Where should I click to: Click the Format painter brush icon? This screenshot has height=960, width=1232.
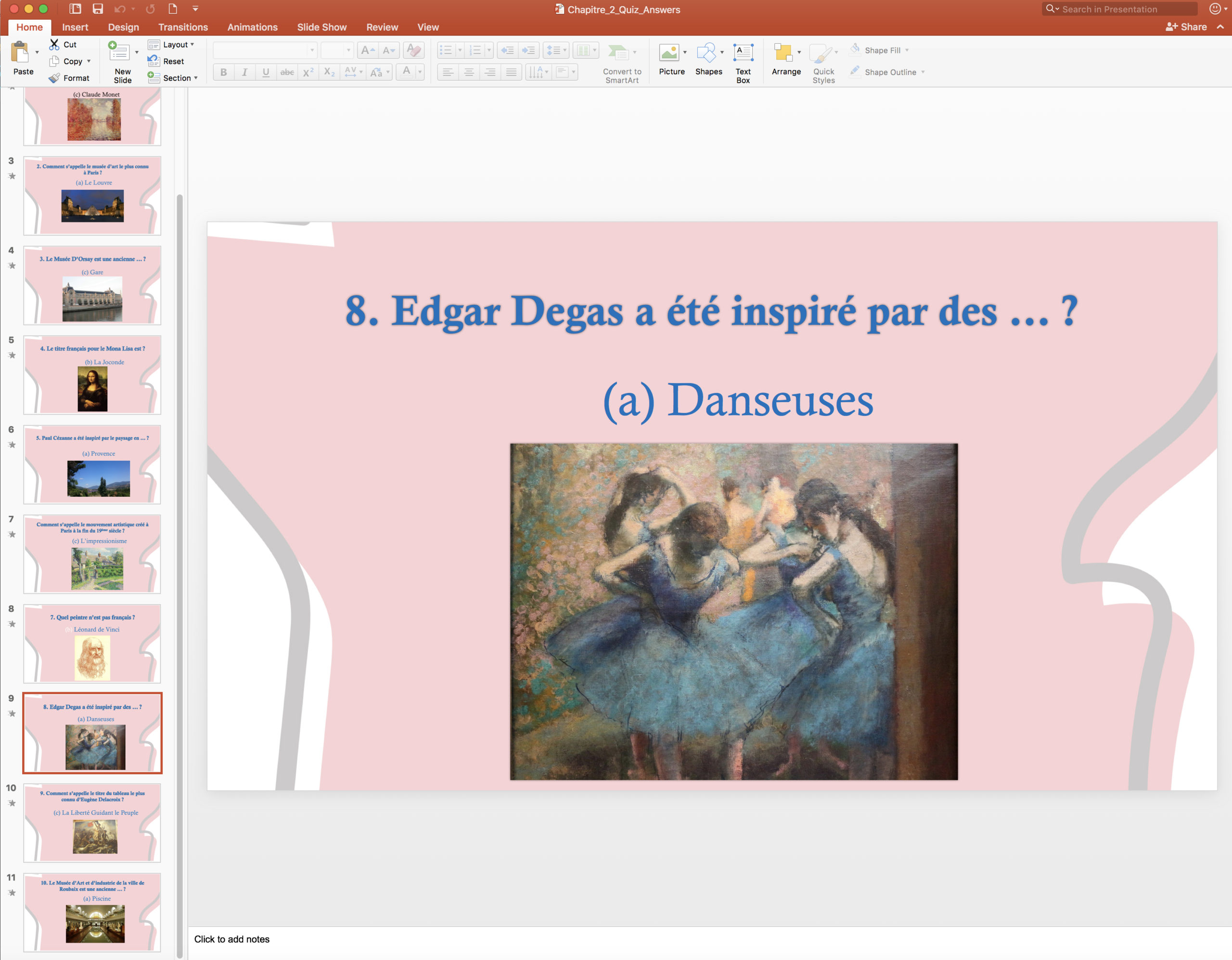54,78
